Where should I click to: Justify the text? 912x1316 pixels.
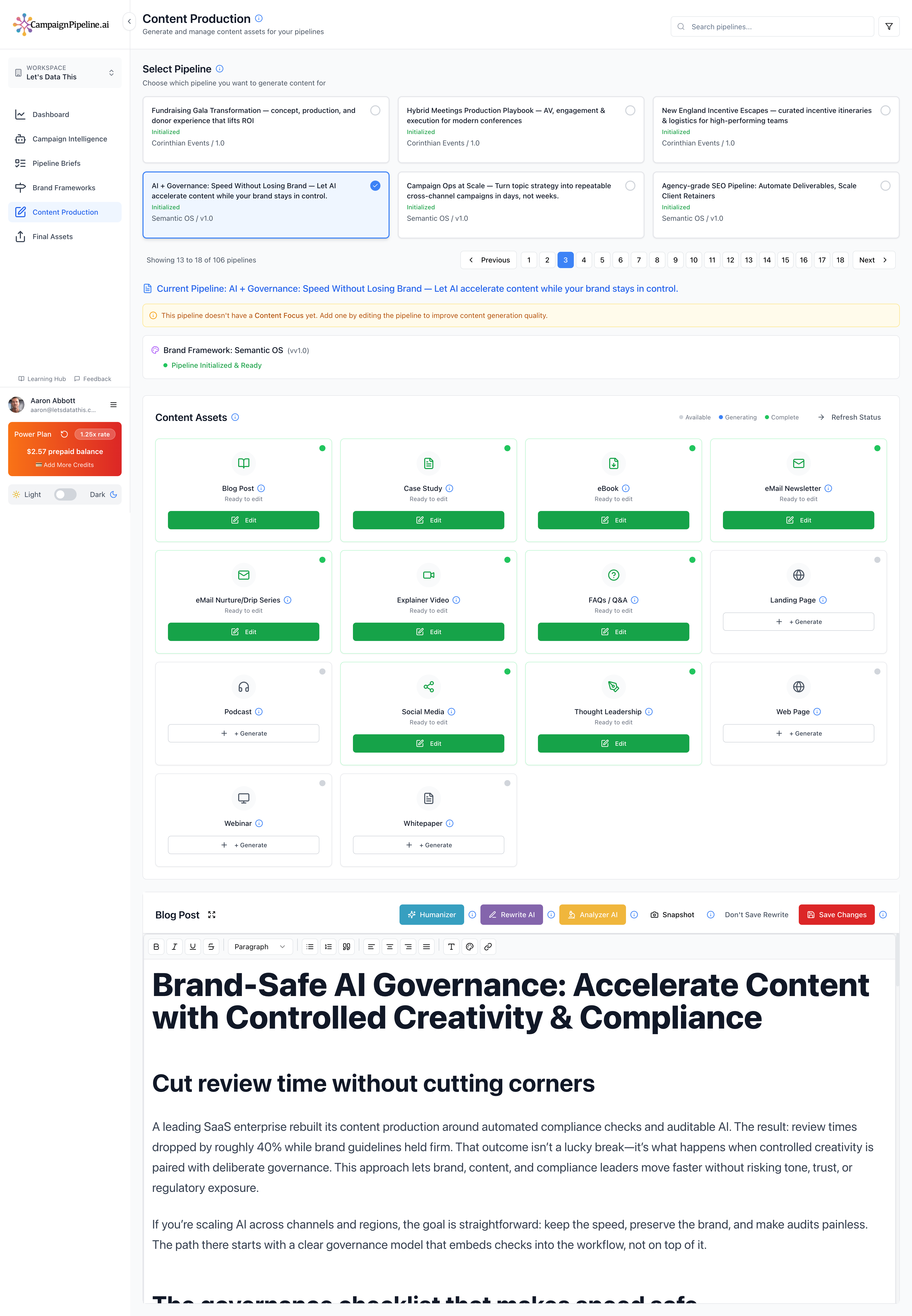[426, 946]
